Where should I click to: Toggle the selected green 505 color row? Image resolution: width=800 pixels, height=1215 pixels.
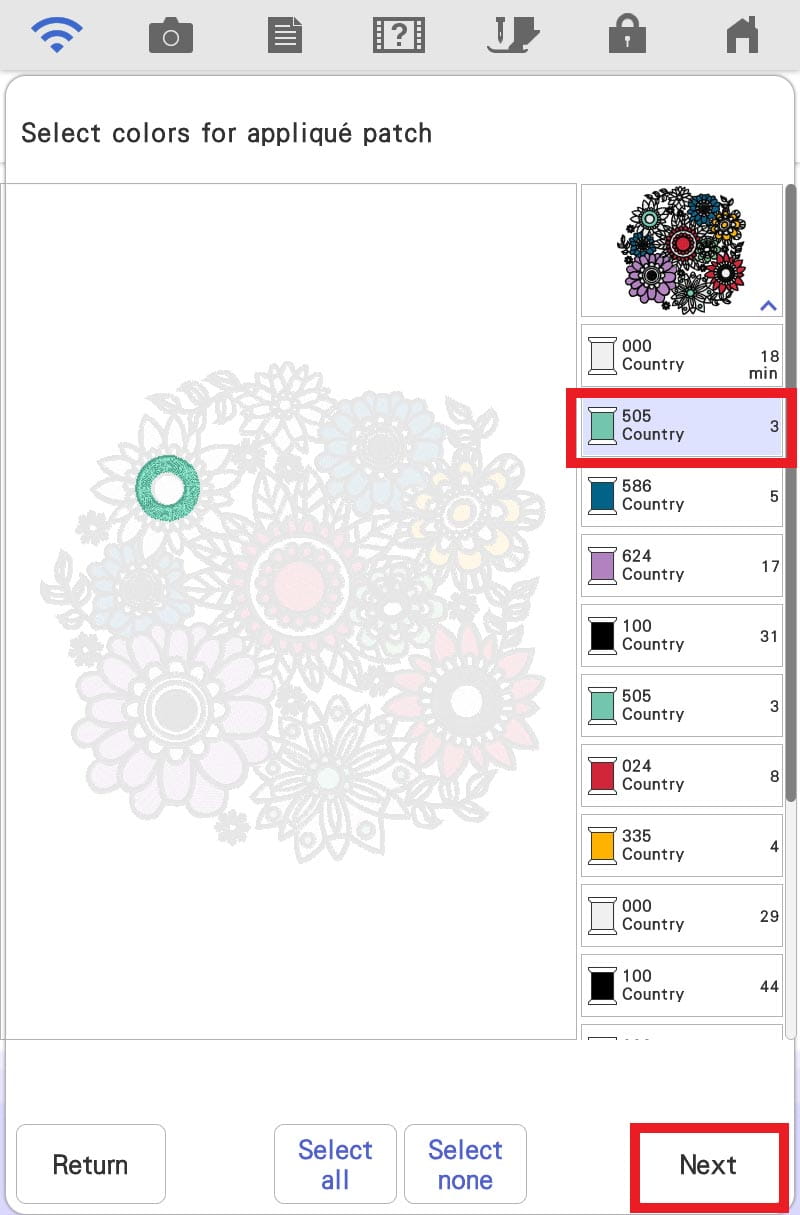coord(682,425)
